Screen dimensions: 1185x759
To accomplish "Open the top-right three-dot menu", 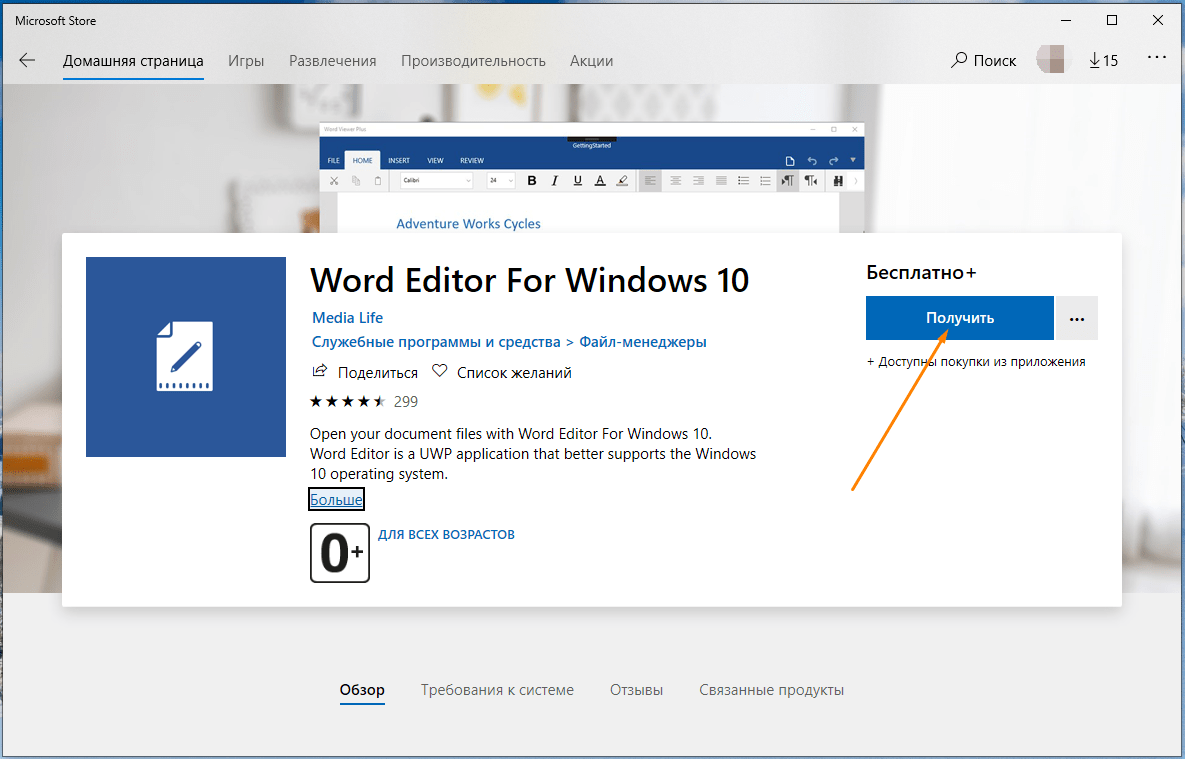I will [x=1157, y=57].
